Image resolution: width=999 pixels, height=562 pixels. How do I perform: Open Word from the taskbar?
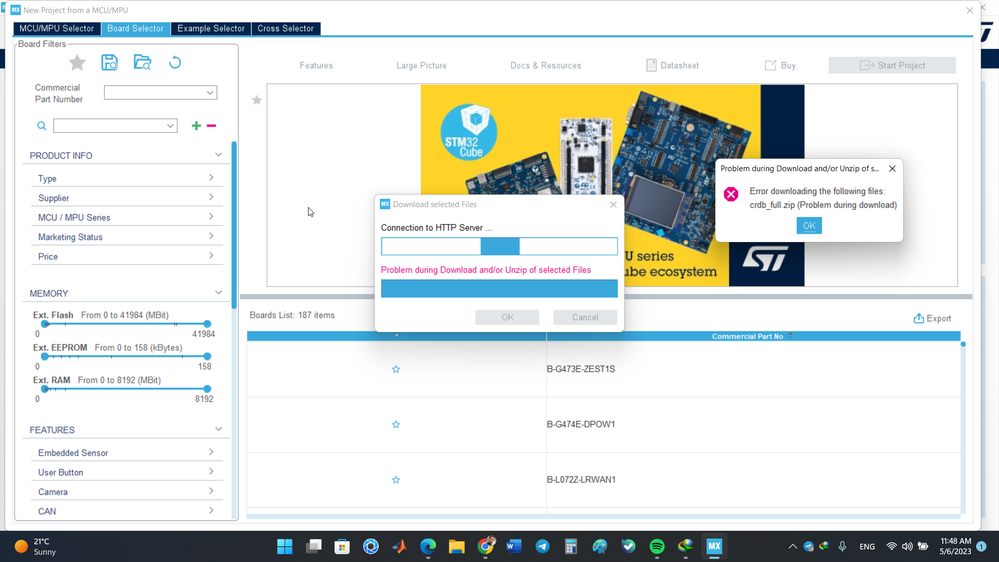pyautogui.click(x=514, y=546)
